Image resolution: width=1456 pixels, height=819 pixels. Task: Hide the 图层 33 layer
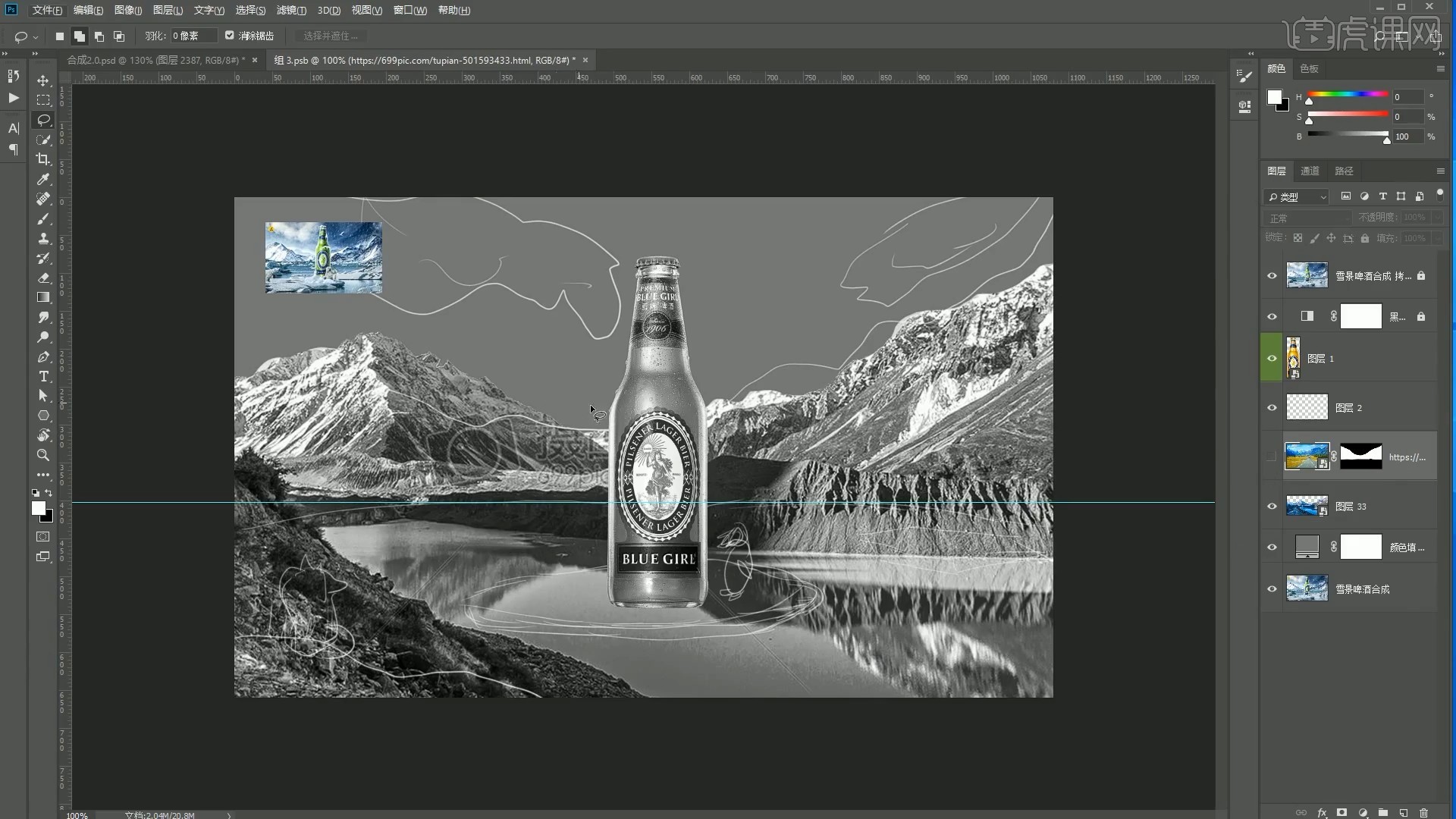point(1272,507)
